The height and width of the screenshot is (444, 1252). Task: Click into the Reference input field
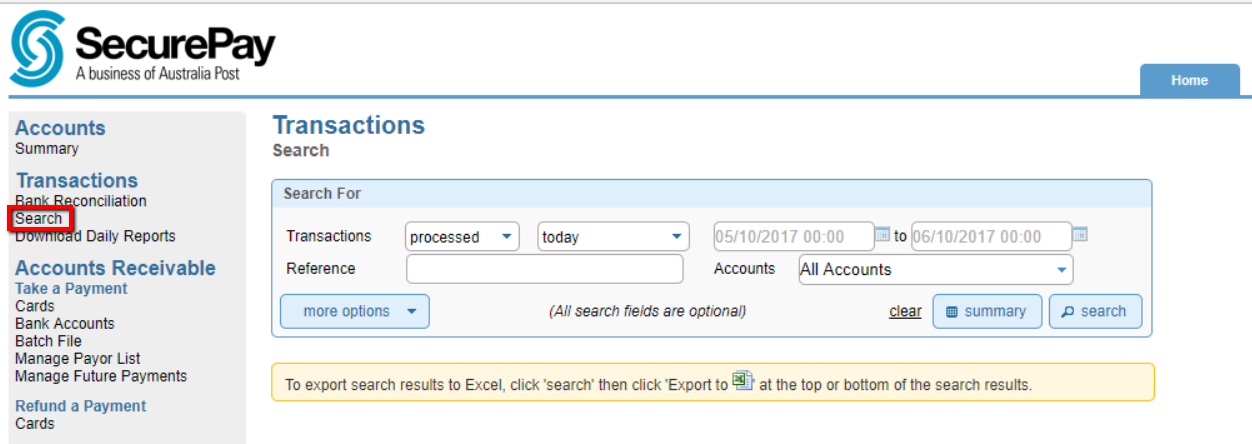click(x=545, y=269)
